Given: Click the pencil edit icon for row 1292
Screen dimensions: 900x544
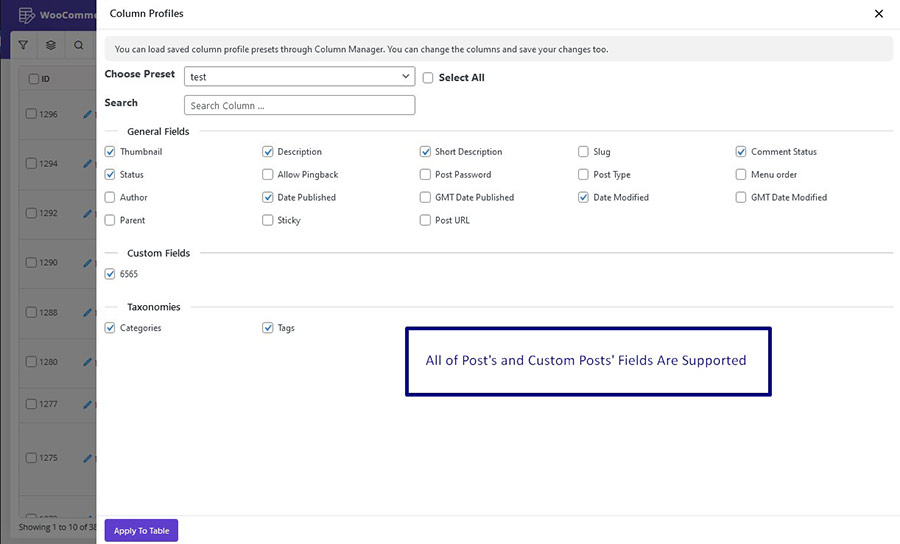Looking at the screenshot, I should (87, 213).
